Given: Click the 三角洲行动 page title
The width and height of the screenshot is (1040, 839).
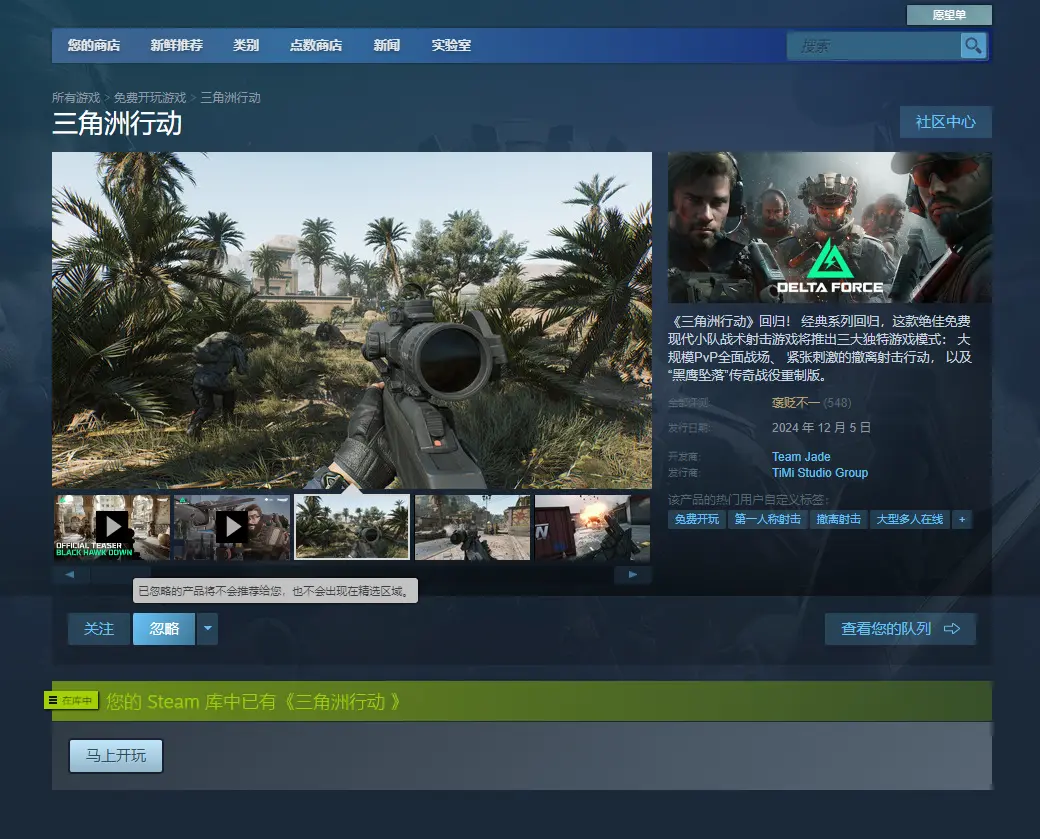Looking at the screenshot, I should point(117,124).
